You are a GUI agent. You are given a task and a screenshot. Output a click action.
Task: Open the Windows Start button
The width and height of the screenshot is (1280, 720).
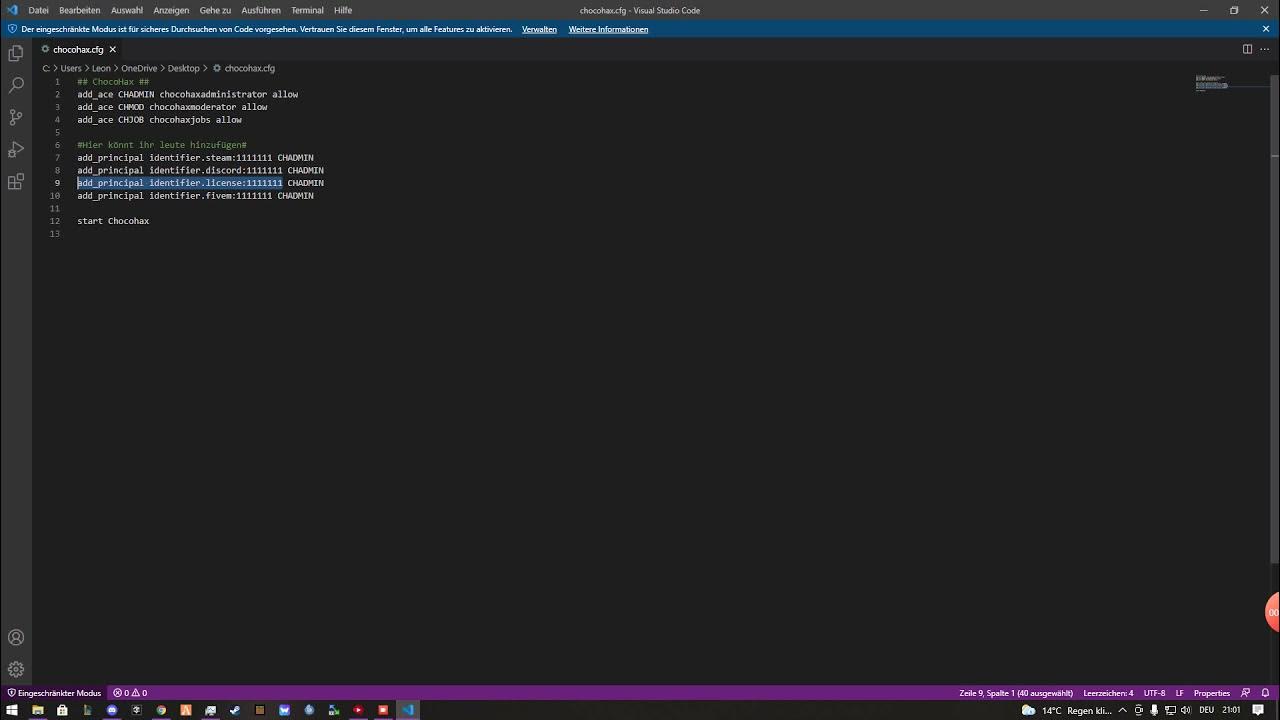[11, 710]
